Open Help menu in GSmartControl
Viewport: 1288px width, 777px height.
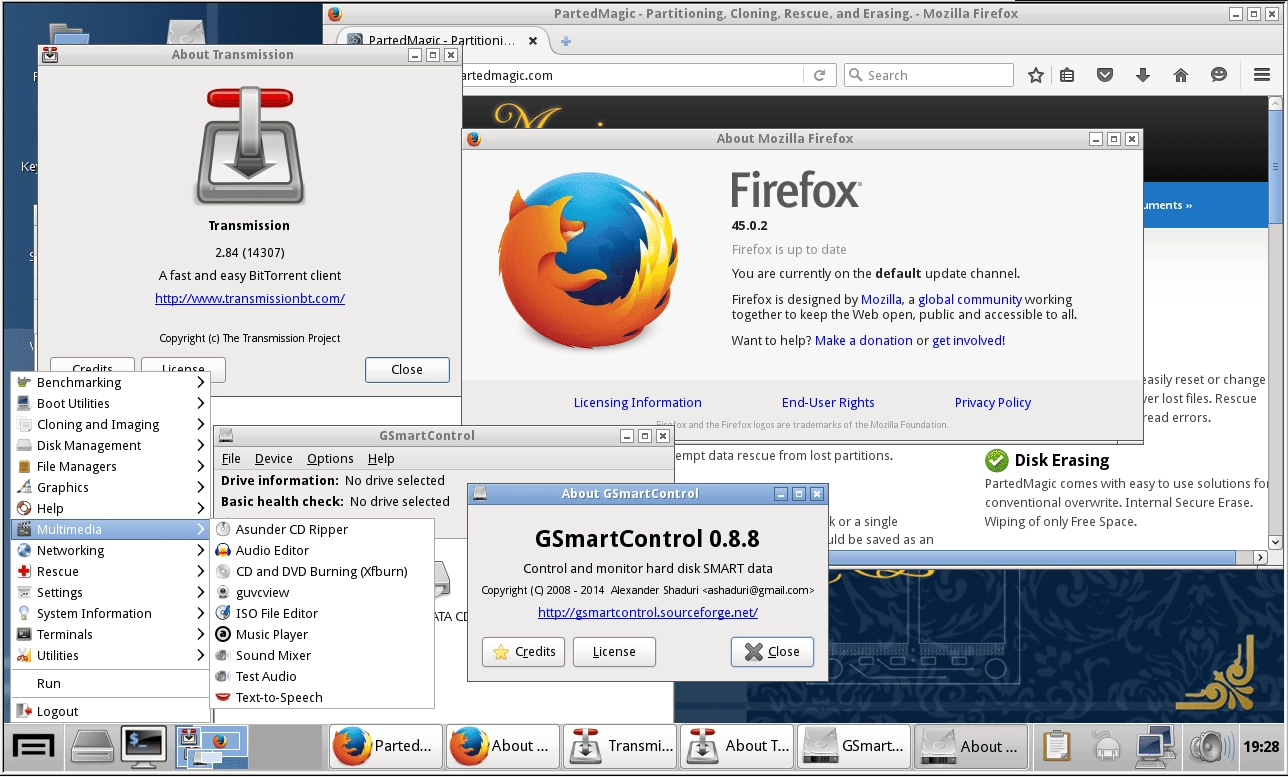point(381,458)
